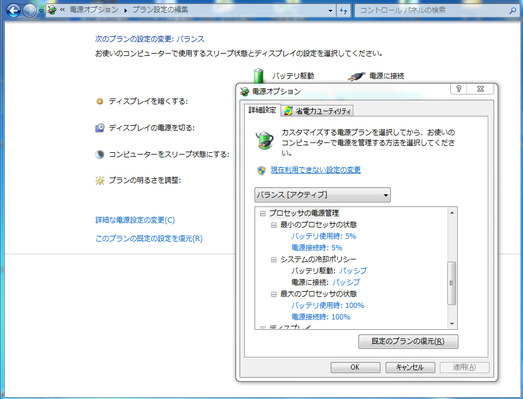The width and height of the screenshot is (523, 399).
Task: Open 現在利用できない設定の変更 link
Action: pos(316,170)
